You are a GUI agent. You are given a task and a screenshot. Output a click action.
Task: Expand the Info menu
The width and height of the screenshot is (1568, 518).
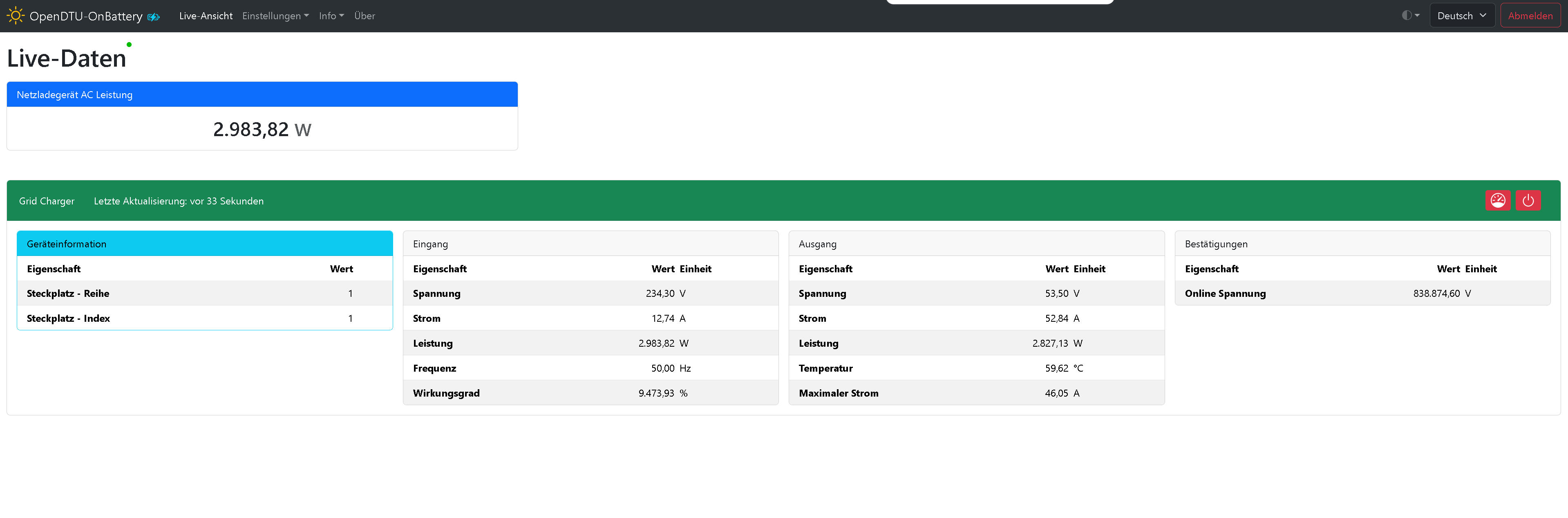[331, 16]
